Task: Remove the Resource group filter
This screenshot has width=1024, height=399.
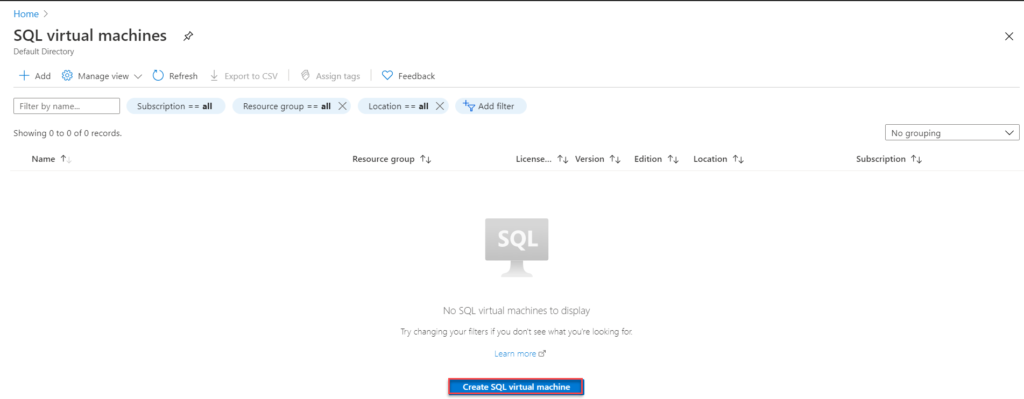Action: (x=342, y=106)
